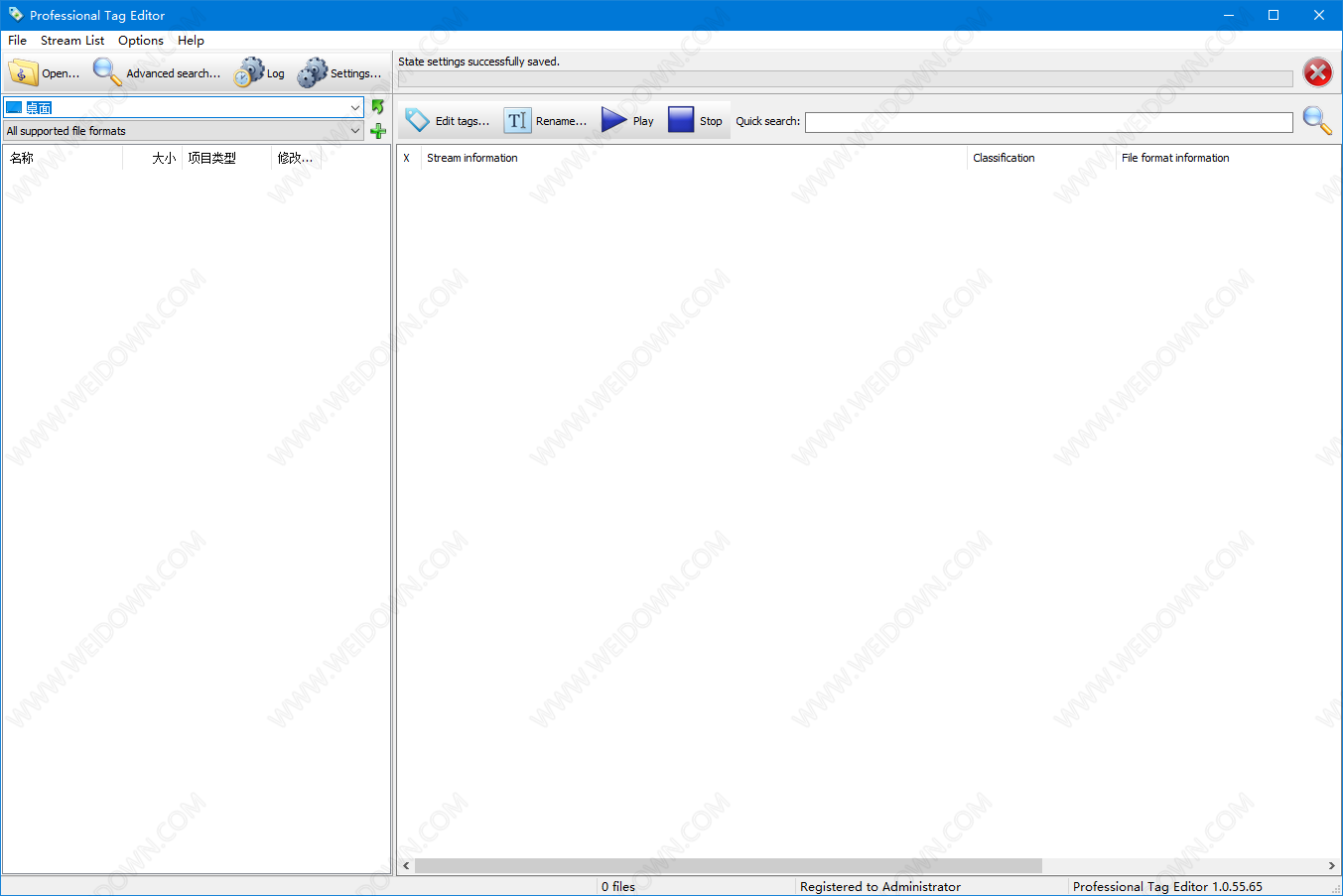
Task: Click the green plus add icon
Action: pyautogui.click(x=377, y=131)
